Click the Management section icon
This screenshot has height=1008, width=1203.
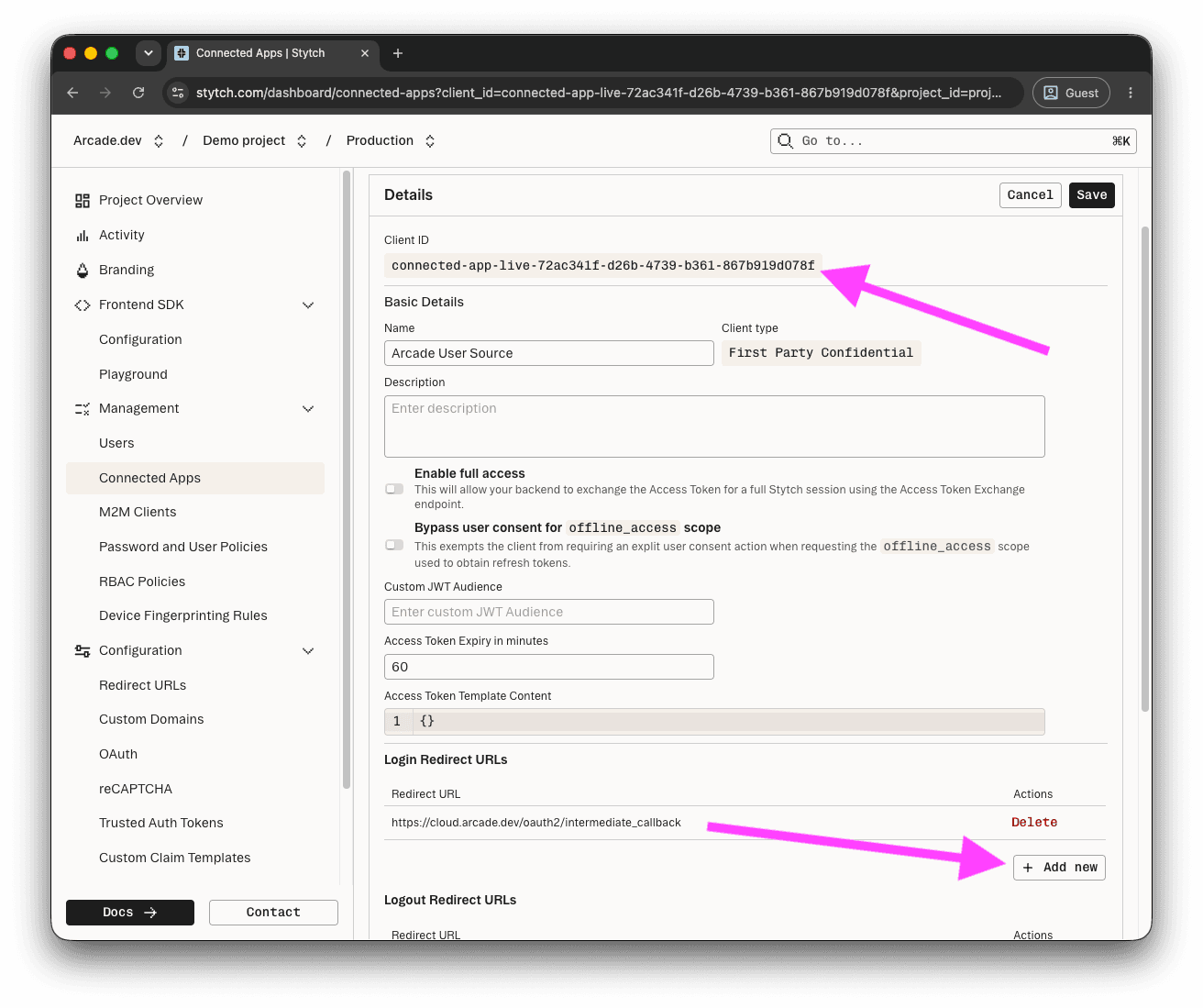[x=83, y=409]
